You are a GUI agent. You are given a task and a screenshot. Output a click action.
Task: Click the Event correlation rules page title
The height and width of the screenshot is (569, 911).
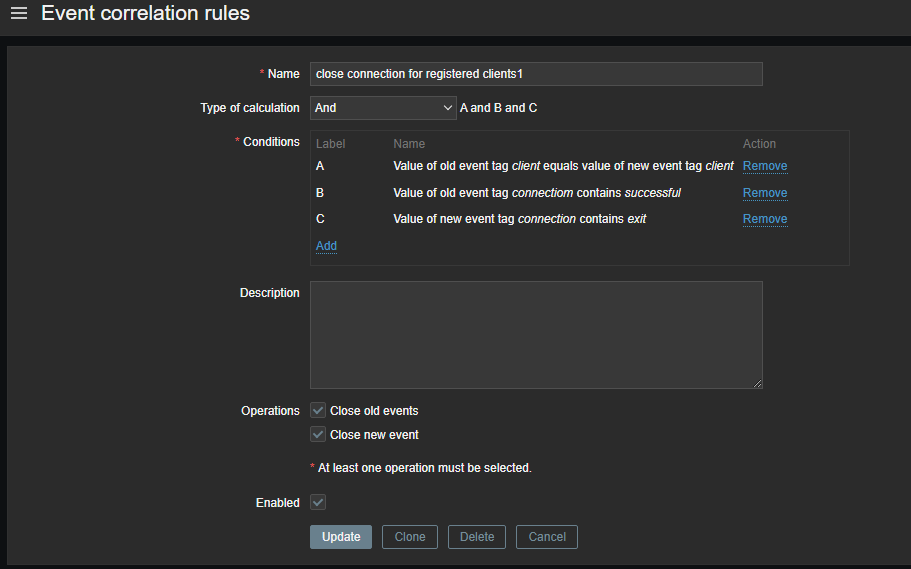(x=145, y=14)
